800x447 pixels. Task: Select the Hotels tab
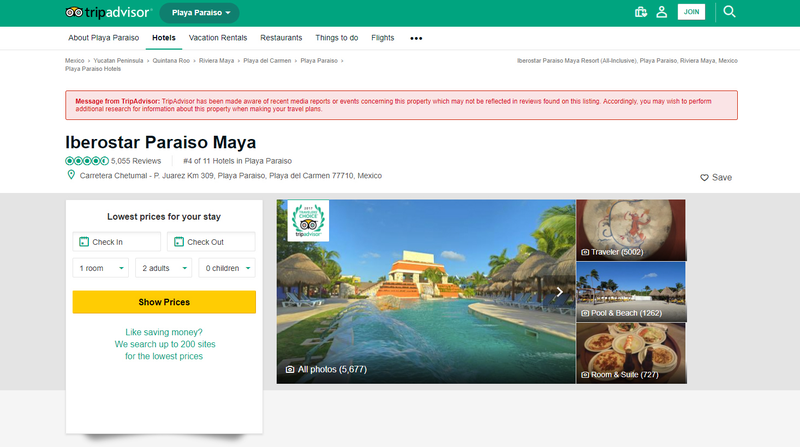(x=164, y=38)
